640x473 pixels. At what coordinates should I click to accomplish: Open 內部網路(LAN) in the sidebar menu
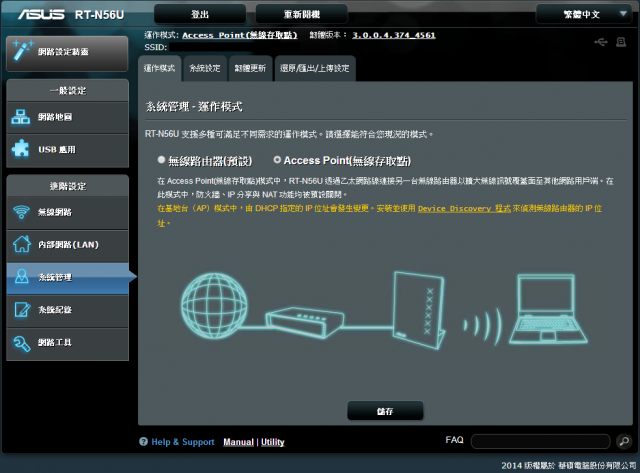coord(67,245)
